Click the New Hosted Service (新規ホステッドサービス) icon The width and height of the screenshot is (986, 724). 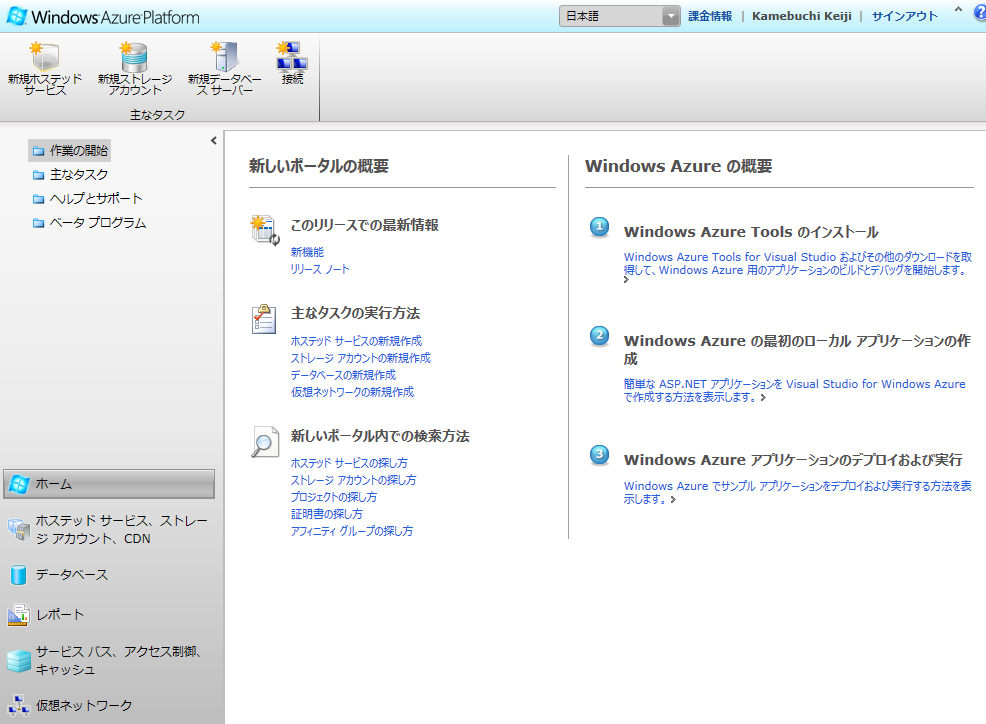pyautogui.click(x=45, y=57)
